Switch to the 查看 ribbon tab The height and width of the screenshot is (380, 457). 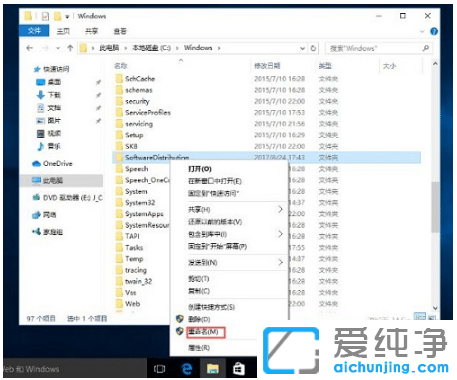tap(120, 31)
